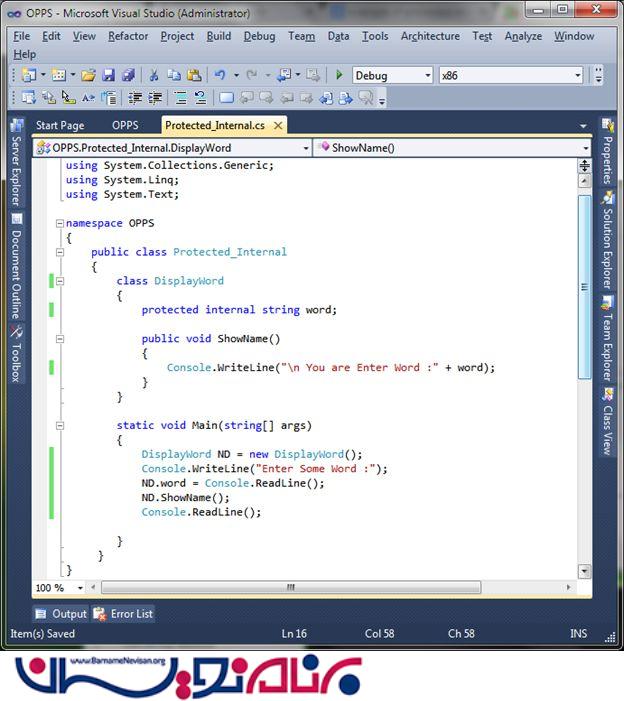
Task: Collapse the namespace OPPS code block
Action: 59,224
